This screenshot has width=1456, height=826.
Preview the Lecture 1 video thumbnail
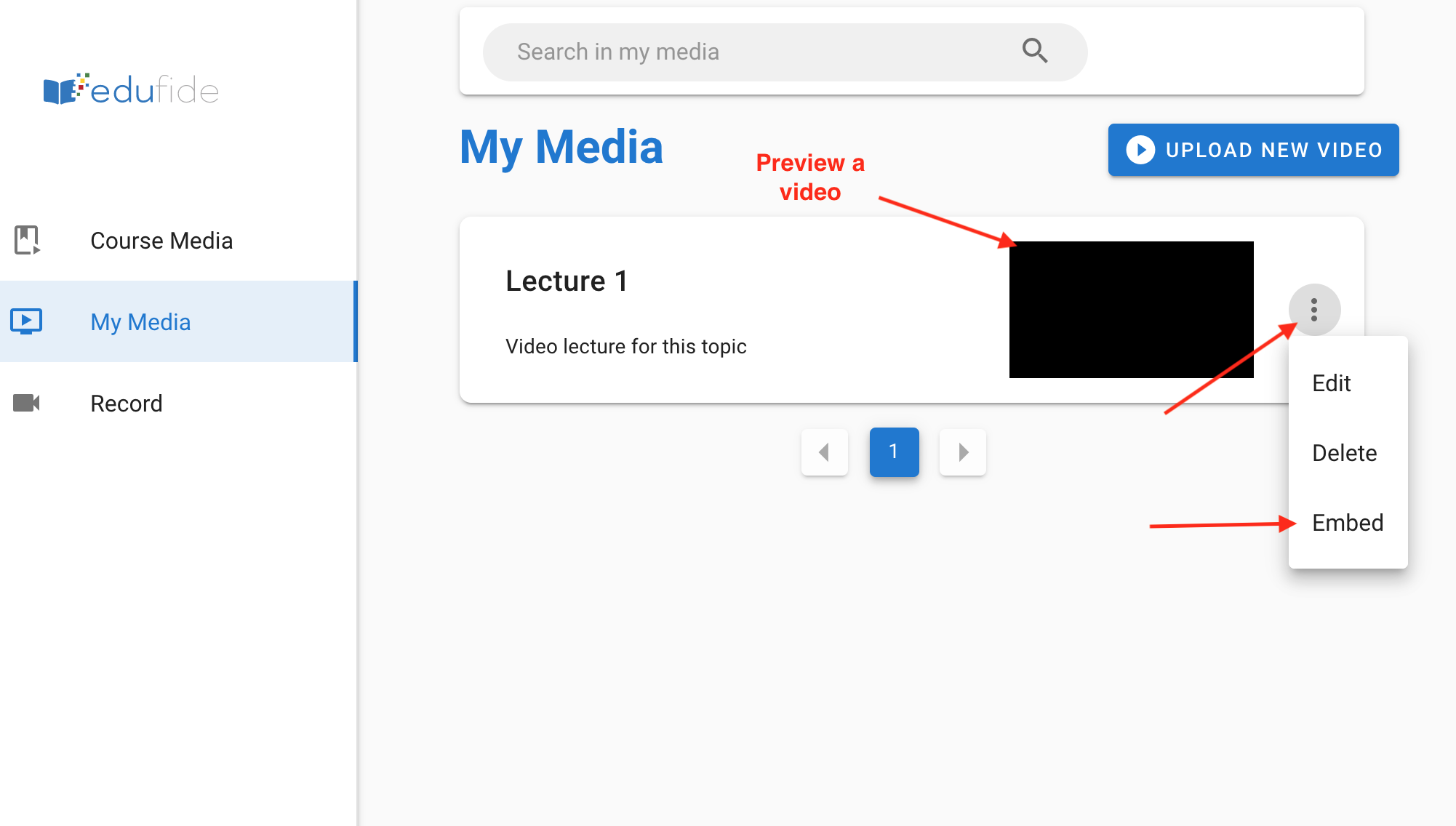click(x=1131, y=310)
